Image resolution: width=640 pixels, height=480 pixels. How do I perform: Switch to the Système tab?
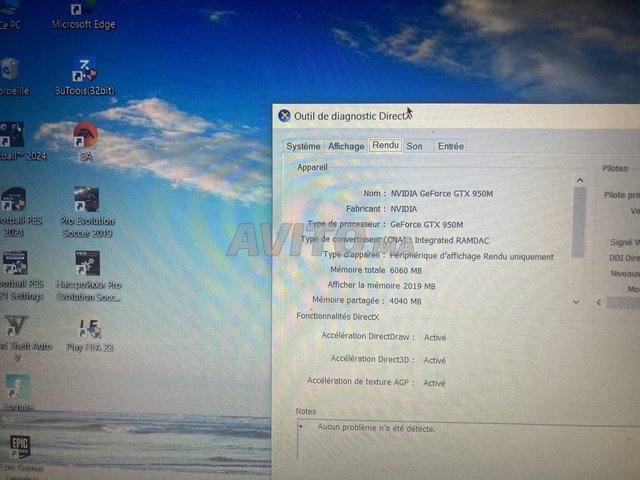303,146
